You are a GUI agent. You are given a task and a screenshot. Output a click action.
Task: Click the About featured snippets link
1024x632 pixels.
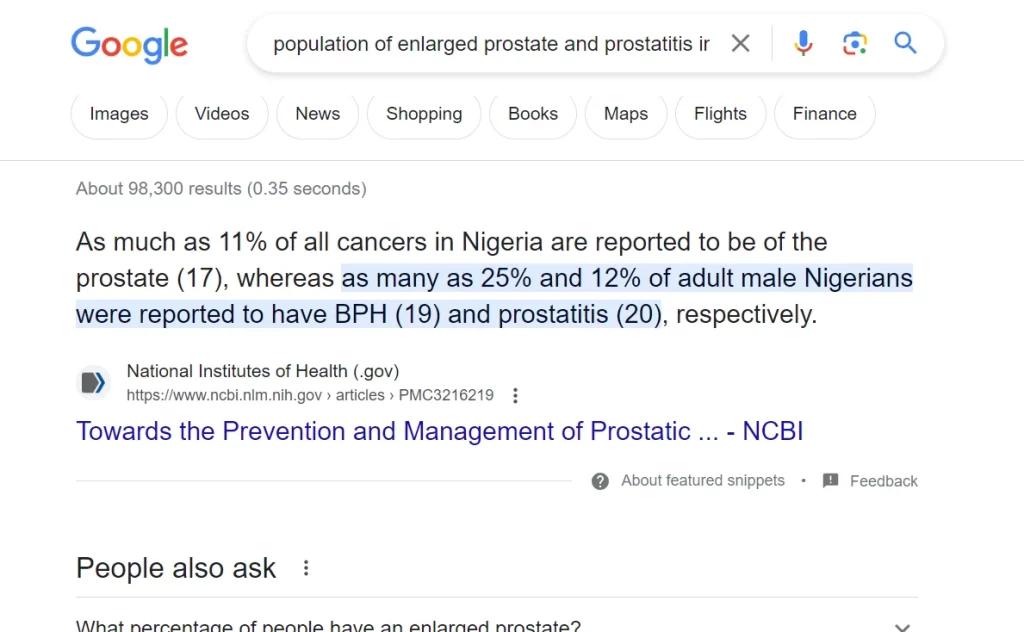[702, 481]
